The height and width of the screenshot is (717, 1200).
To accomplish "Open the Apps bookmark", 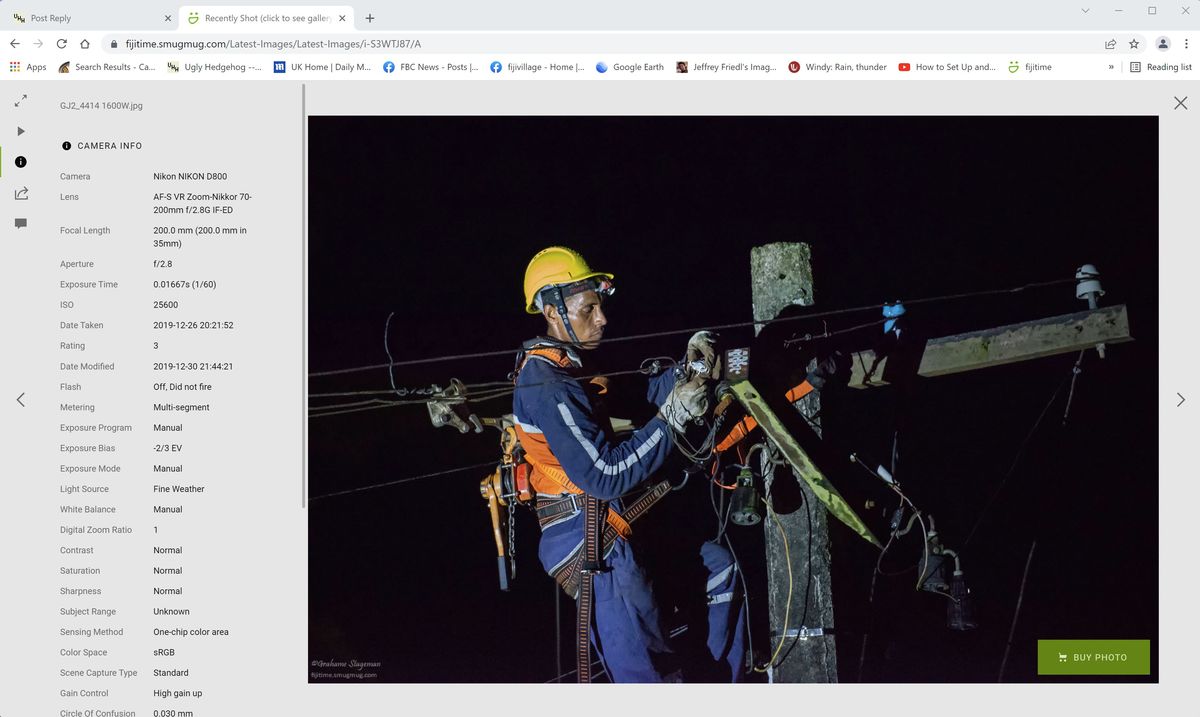I will pos(28,67).
